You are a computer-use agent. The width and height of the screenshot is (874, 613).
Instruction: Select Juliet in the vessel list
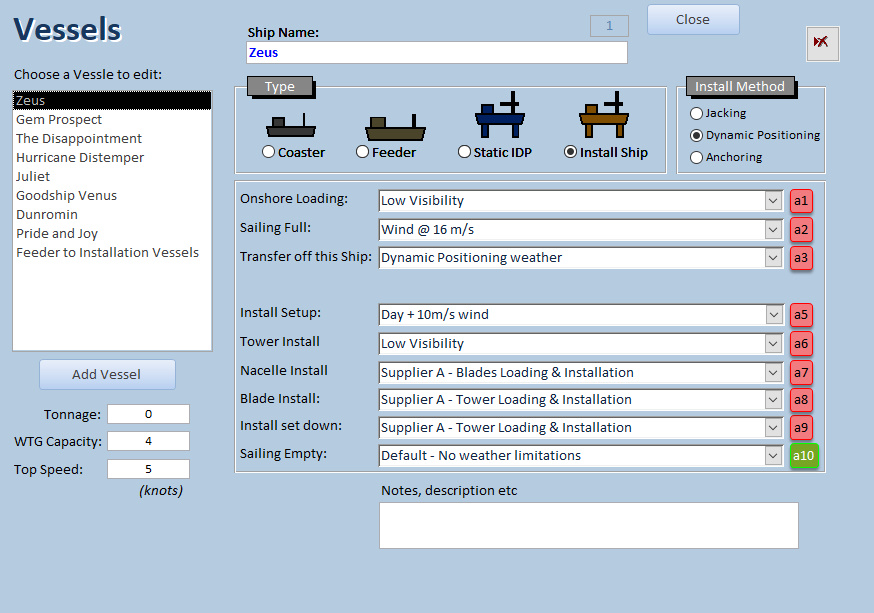tap(112, 176)
